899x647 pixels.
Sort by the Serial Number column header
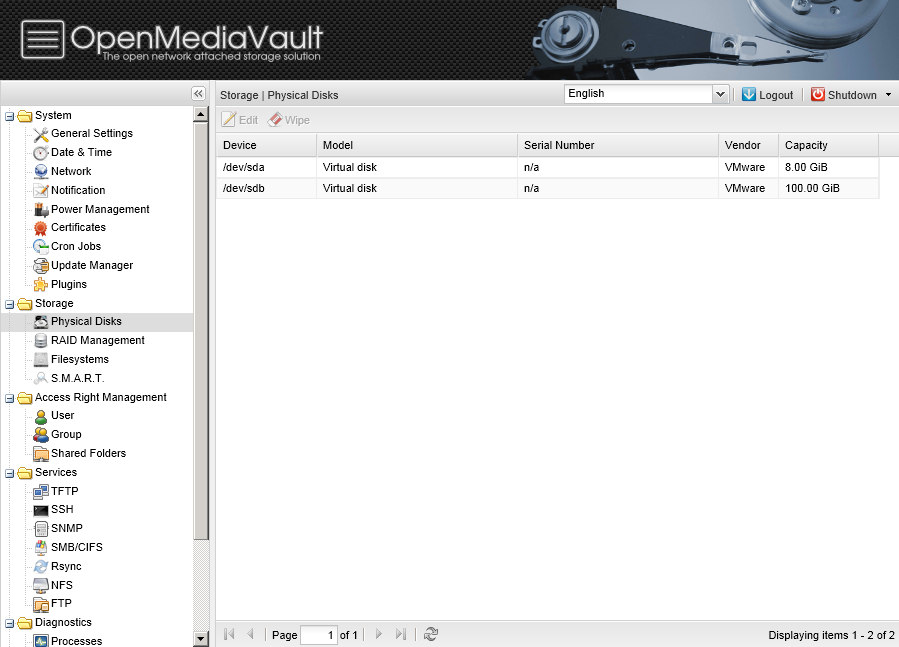[618, 145]
